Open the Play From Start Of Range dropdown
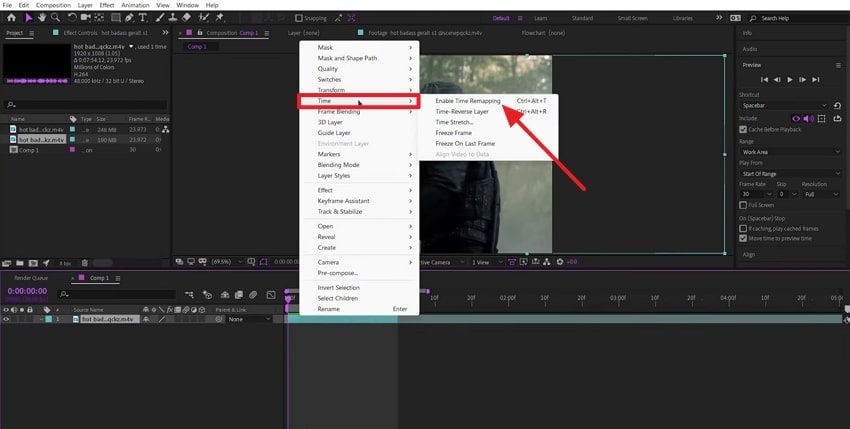 click(790, 174)
